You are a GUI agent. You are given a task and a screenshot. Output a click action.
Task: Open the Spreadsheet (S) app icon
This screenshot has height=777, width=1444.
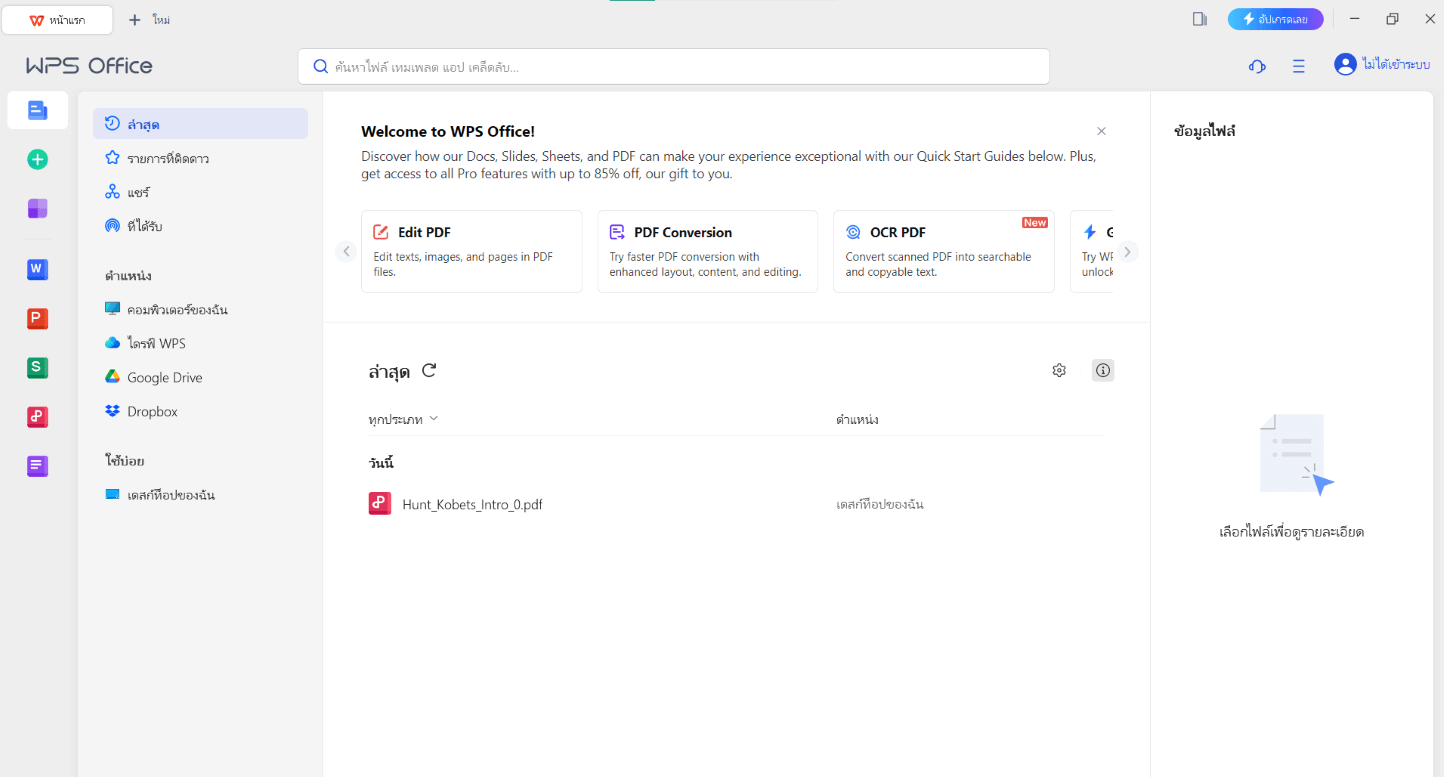point(37,368)
